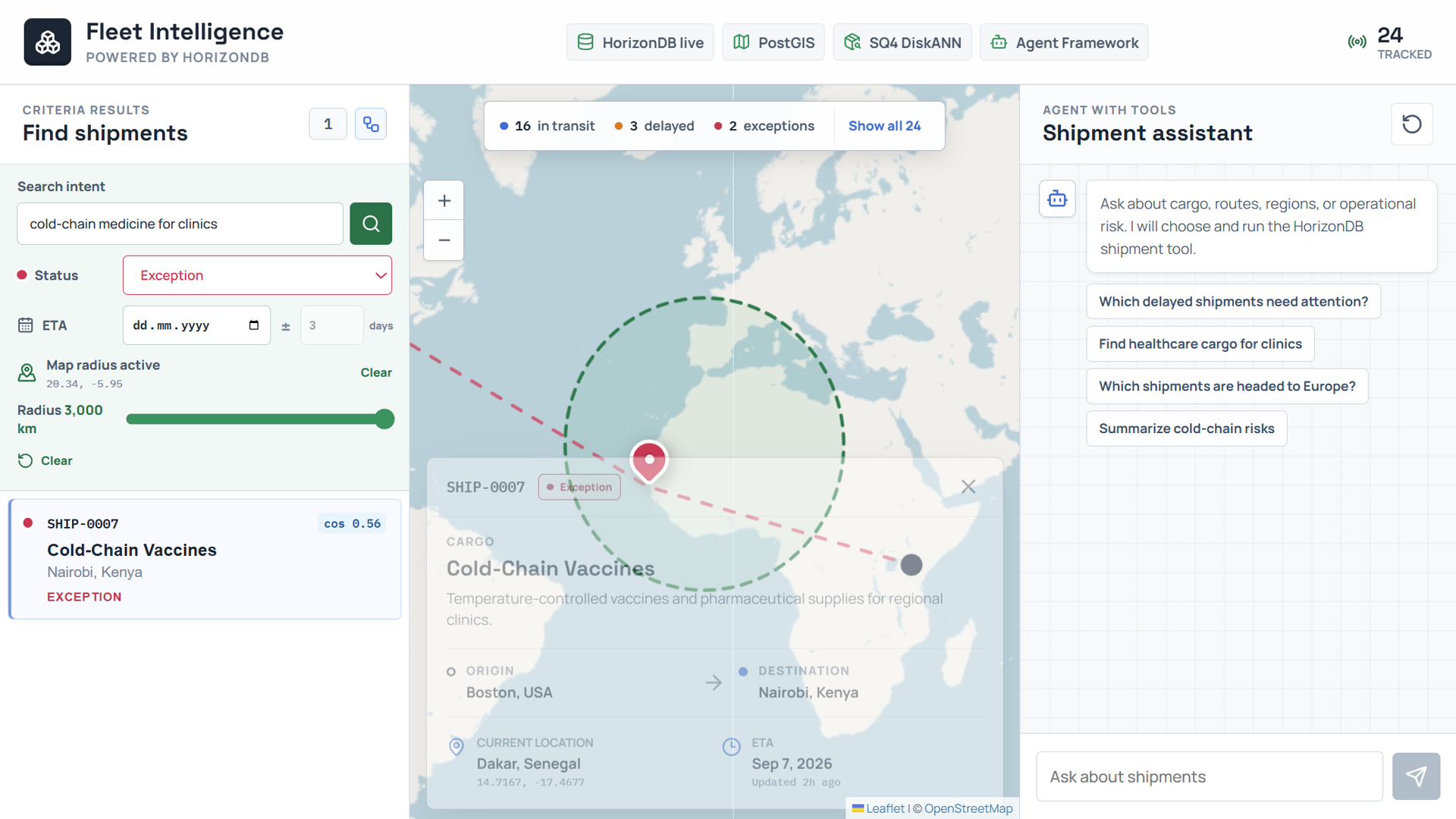The width and height of the screenshot is (1456, 819).
Task: Click the ETA date input field
Action: (196, 325)
